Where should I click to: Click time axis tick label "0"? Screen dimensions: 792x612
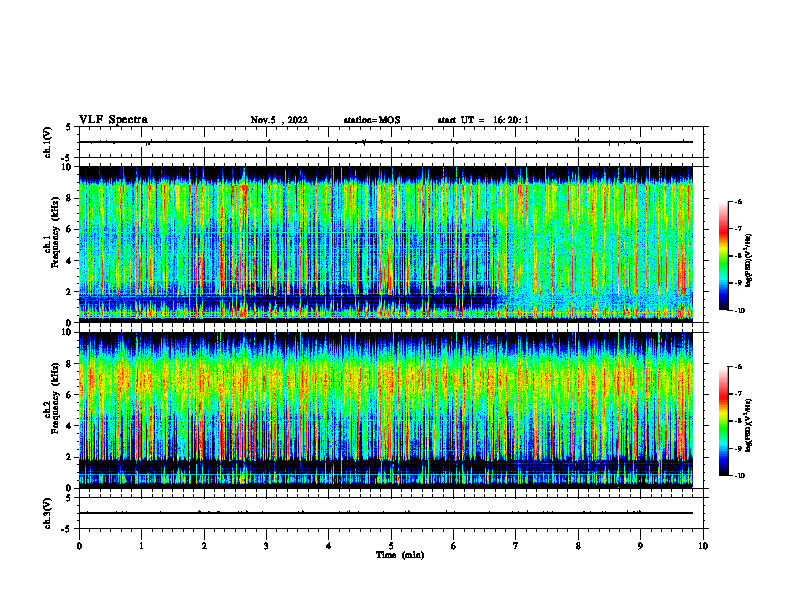[x=79, y=546]
